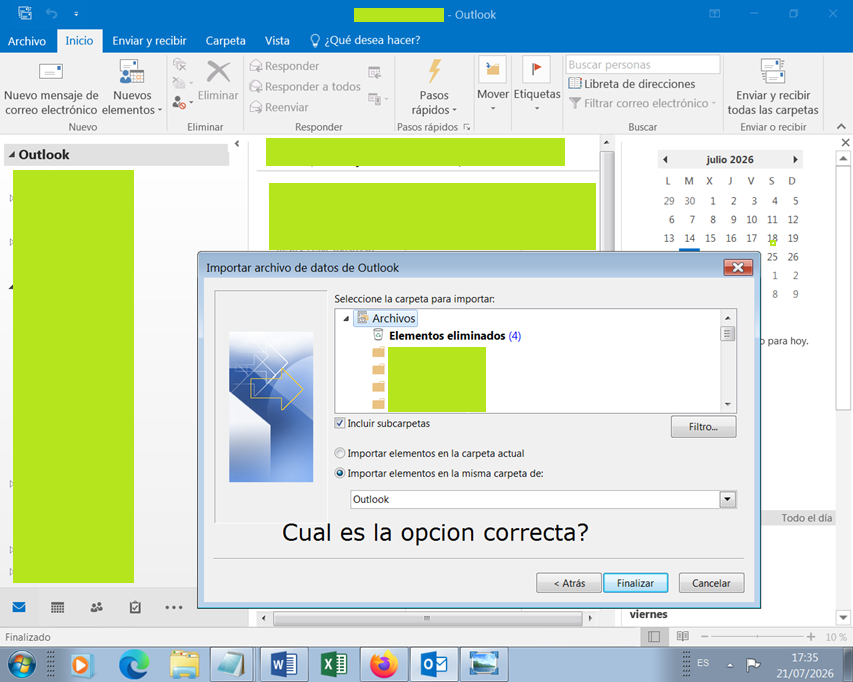Image resolution: width=853 pixels, height=682 pixels.
Task: Cancel the import dialog
Action: coord(711,583)
